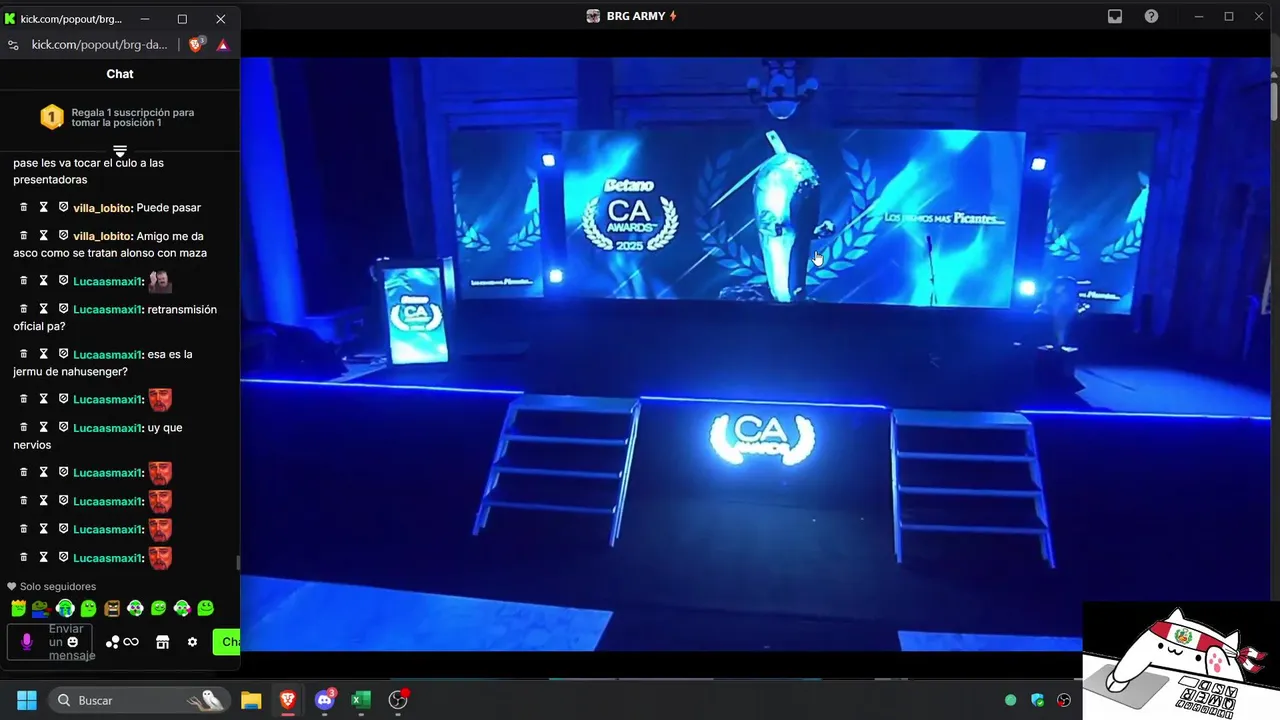Timeout user on "retransmisión oficial pa?" message
The height and width of the screenshot is (720, 1280).
pos(43,309)
